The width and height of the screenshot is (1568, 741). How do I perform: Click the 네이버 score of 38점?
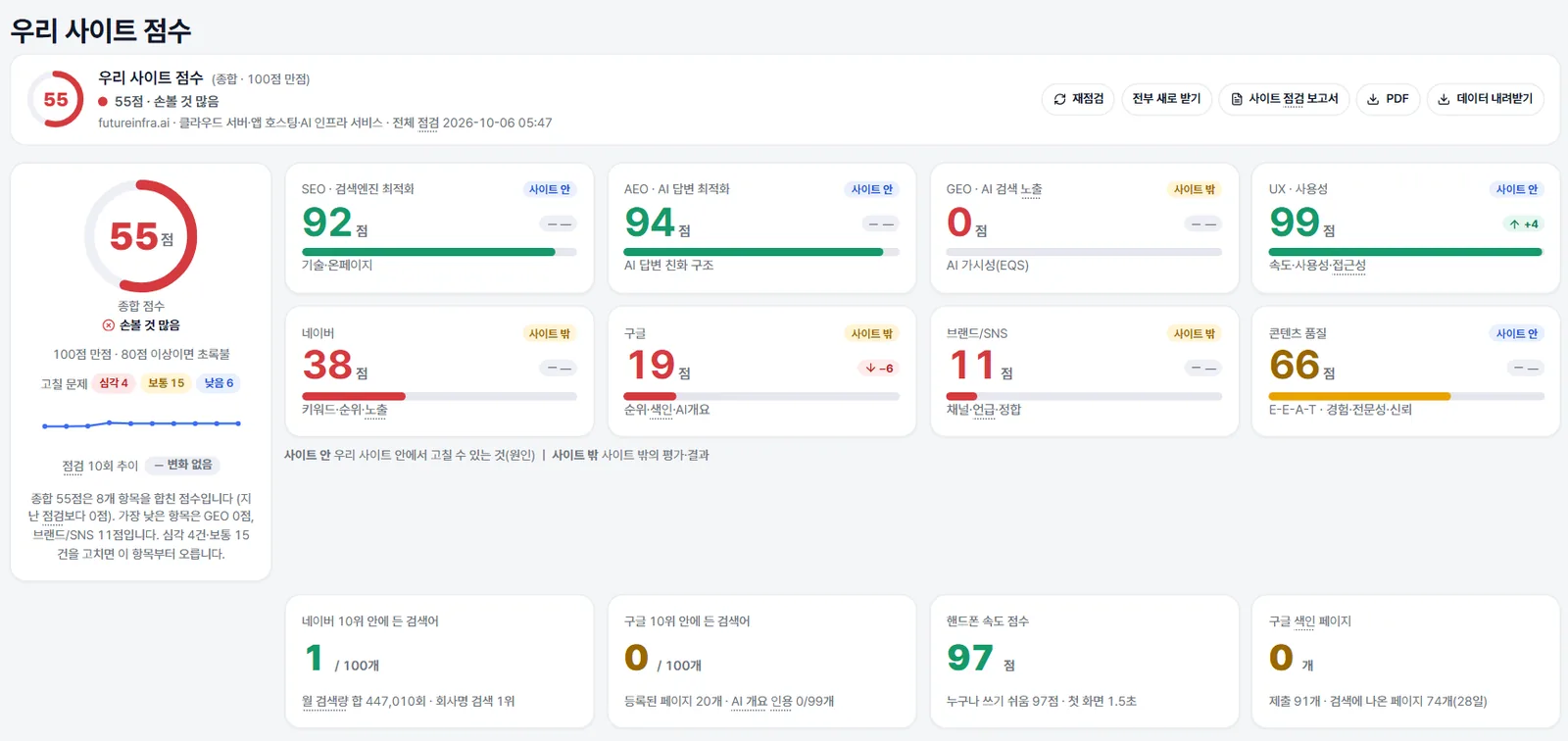point(335,367)
